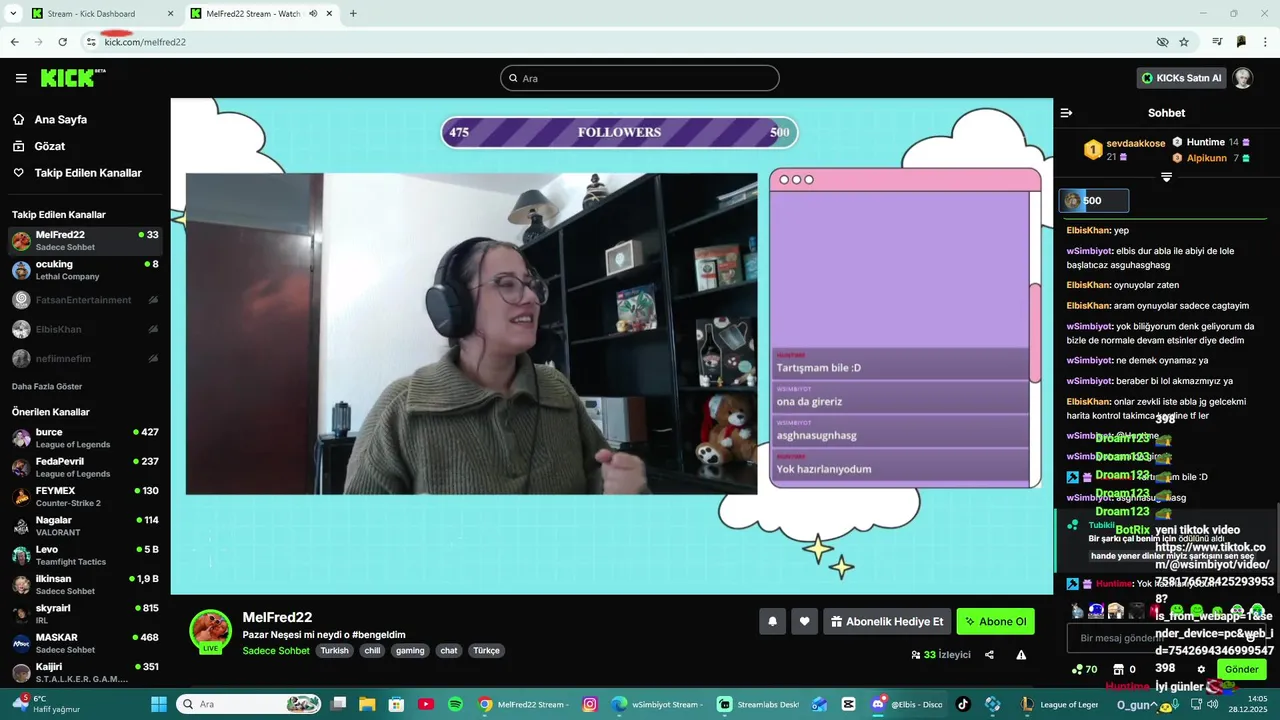
Task: Click KICKs Satın Al button
Action: (1181, 78)
